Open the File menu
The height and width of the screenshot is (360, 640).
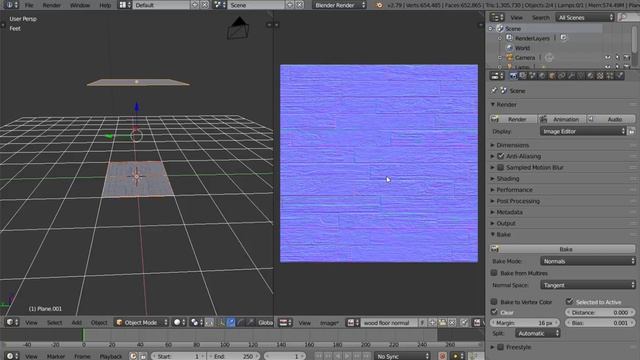pyautogui.click(x=29, y=5)
